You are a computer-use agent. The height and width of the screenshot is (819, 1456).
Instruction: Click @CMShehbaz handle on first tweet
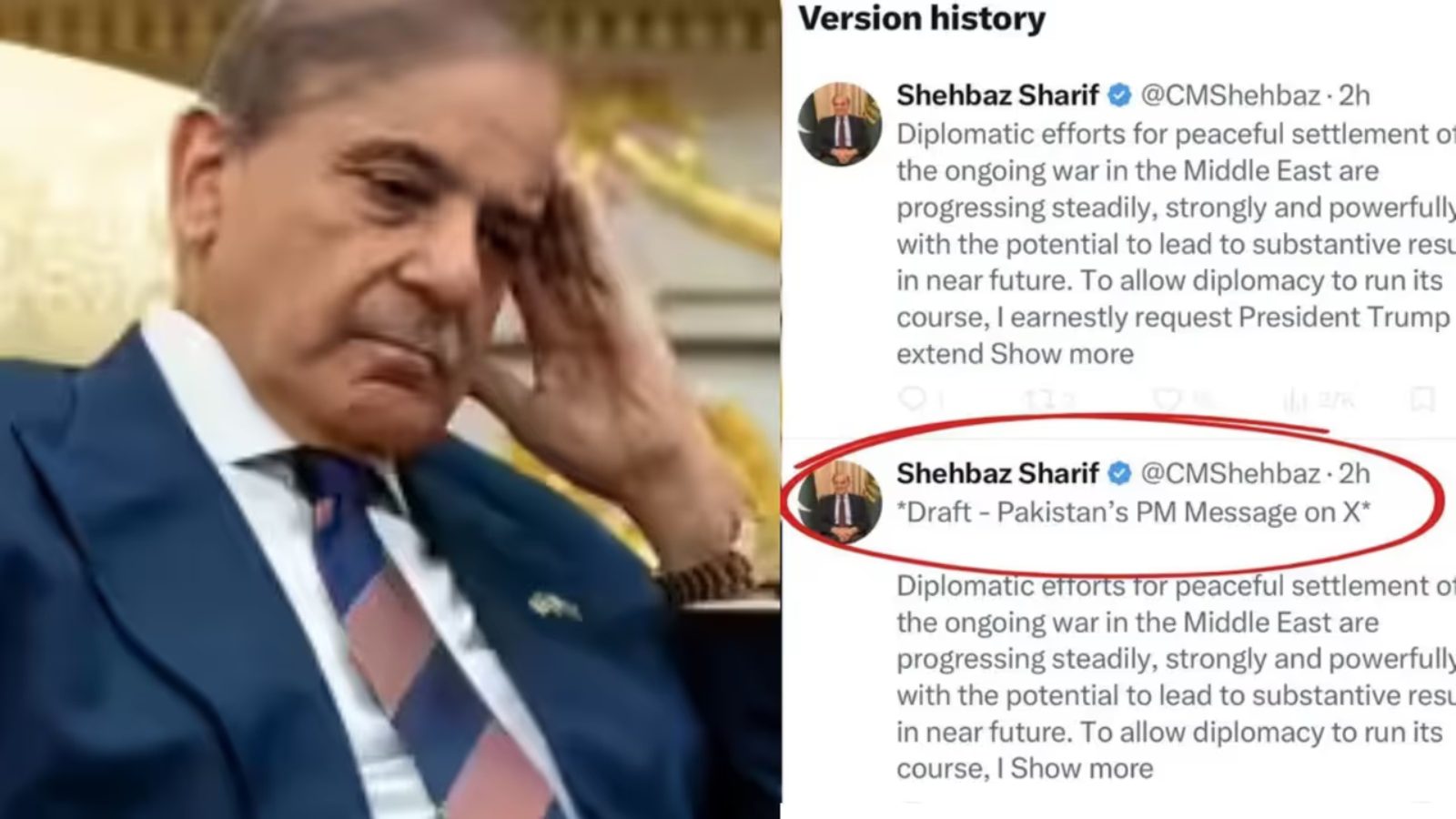pyautogui.click(x=1230, y=95)
